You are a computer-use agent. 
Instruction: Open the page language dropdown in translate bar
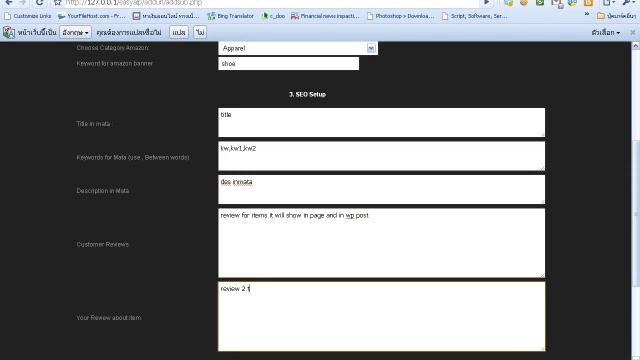tap(76, 32)
